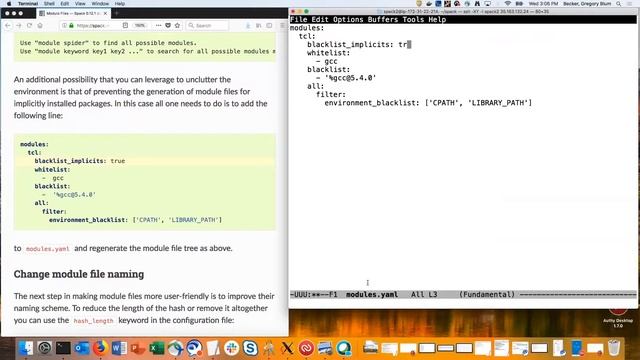Save page to Pocket
Image resolution: width=640 pixels, height=360 pixels.
[168, 25]
